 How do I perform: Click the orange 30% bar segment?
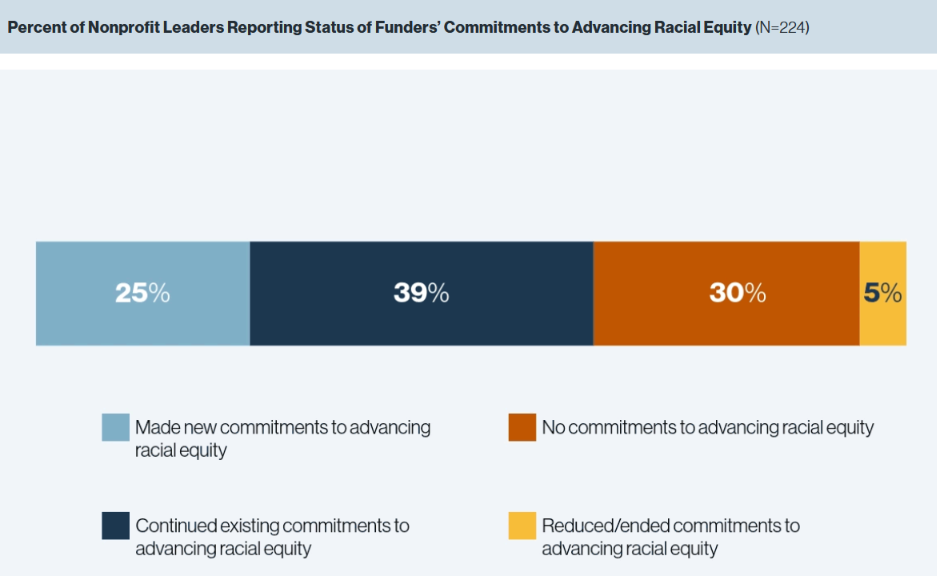coord(726,293)
